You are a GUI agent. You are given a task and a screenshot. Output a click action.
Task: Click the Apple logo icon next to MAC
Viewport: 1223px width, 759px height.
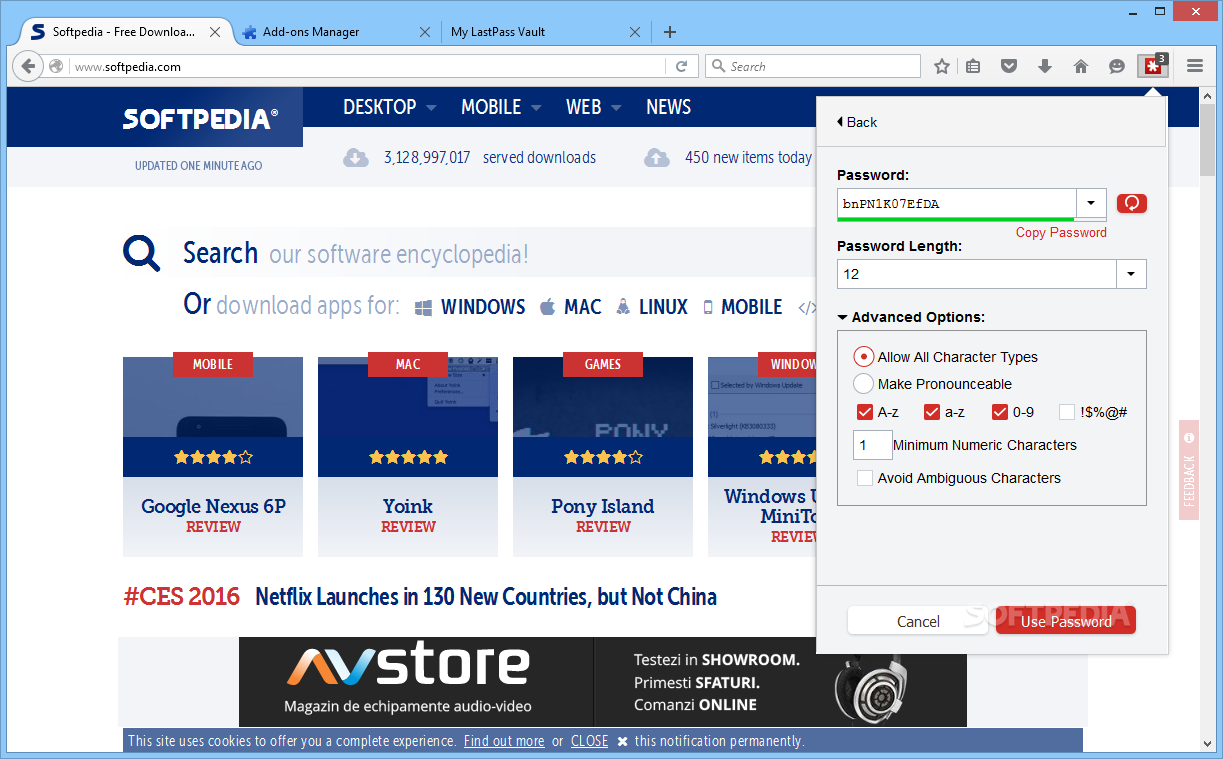pos(547,307)
